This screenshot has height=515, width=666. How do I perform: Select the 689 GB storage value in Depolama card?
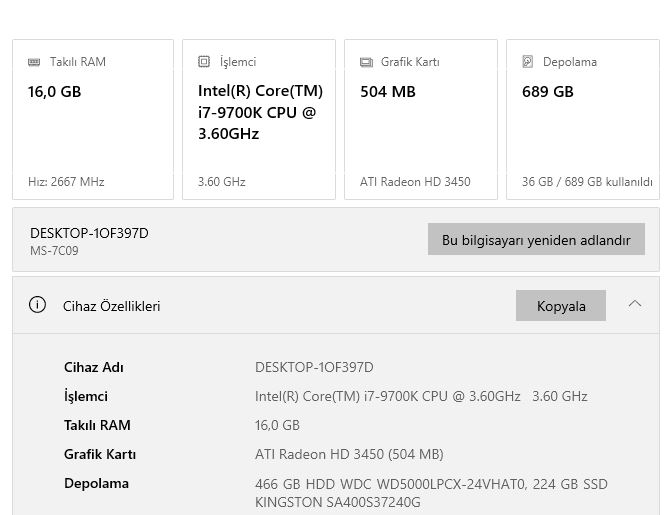coord(548,92)
